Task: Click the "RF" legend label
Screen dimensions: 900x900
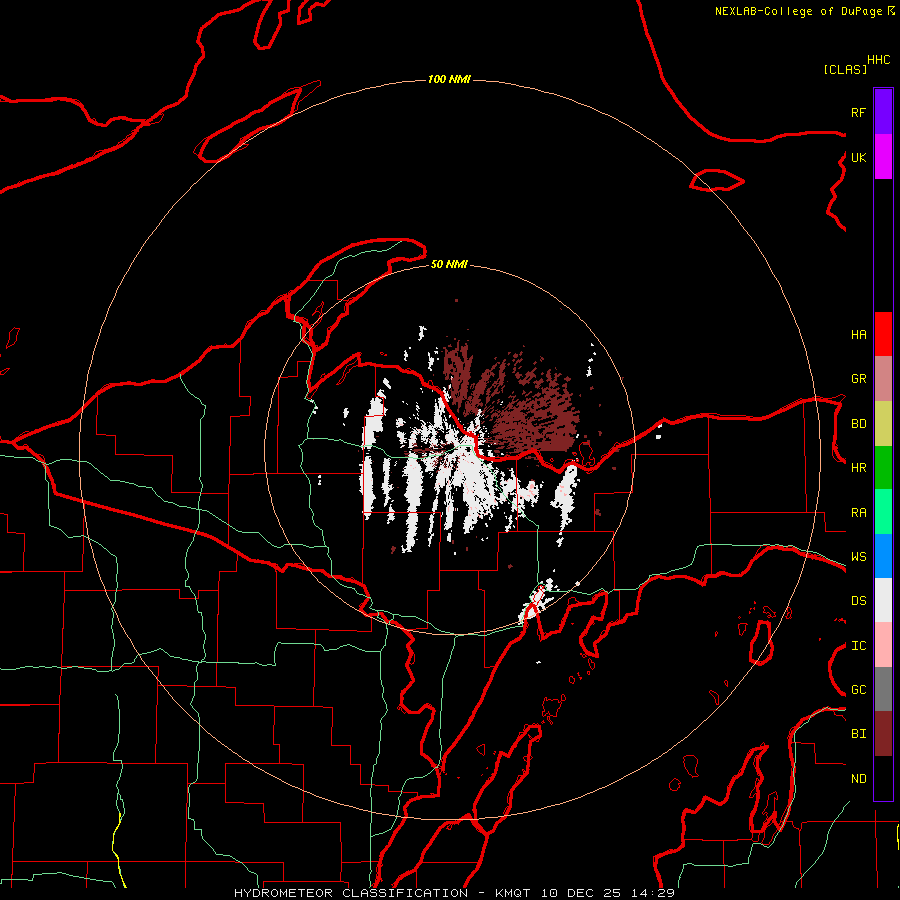Action: 858,112
